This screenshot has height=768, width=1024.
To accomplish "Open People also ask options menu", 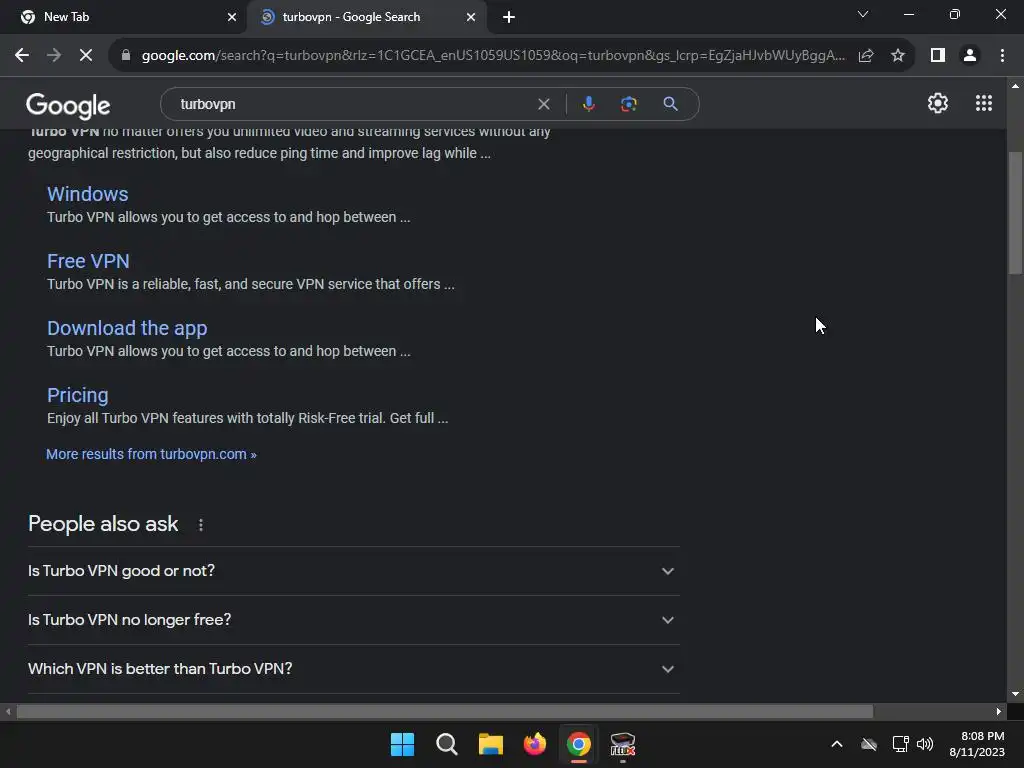I will pos(200,524).
